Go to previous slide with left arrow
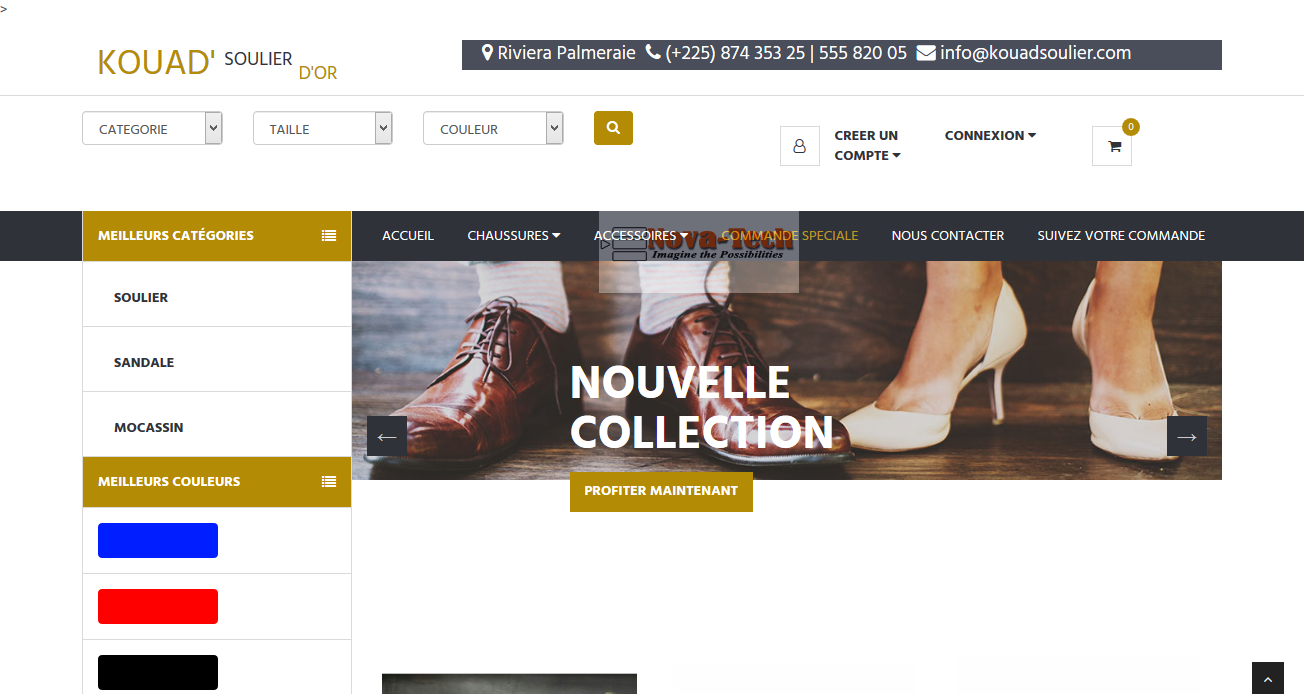1304x694 pixels. click(x=387, y=436)
